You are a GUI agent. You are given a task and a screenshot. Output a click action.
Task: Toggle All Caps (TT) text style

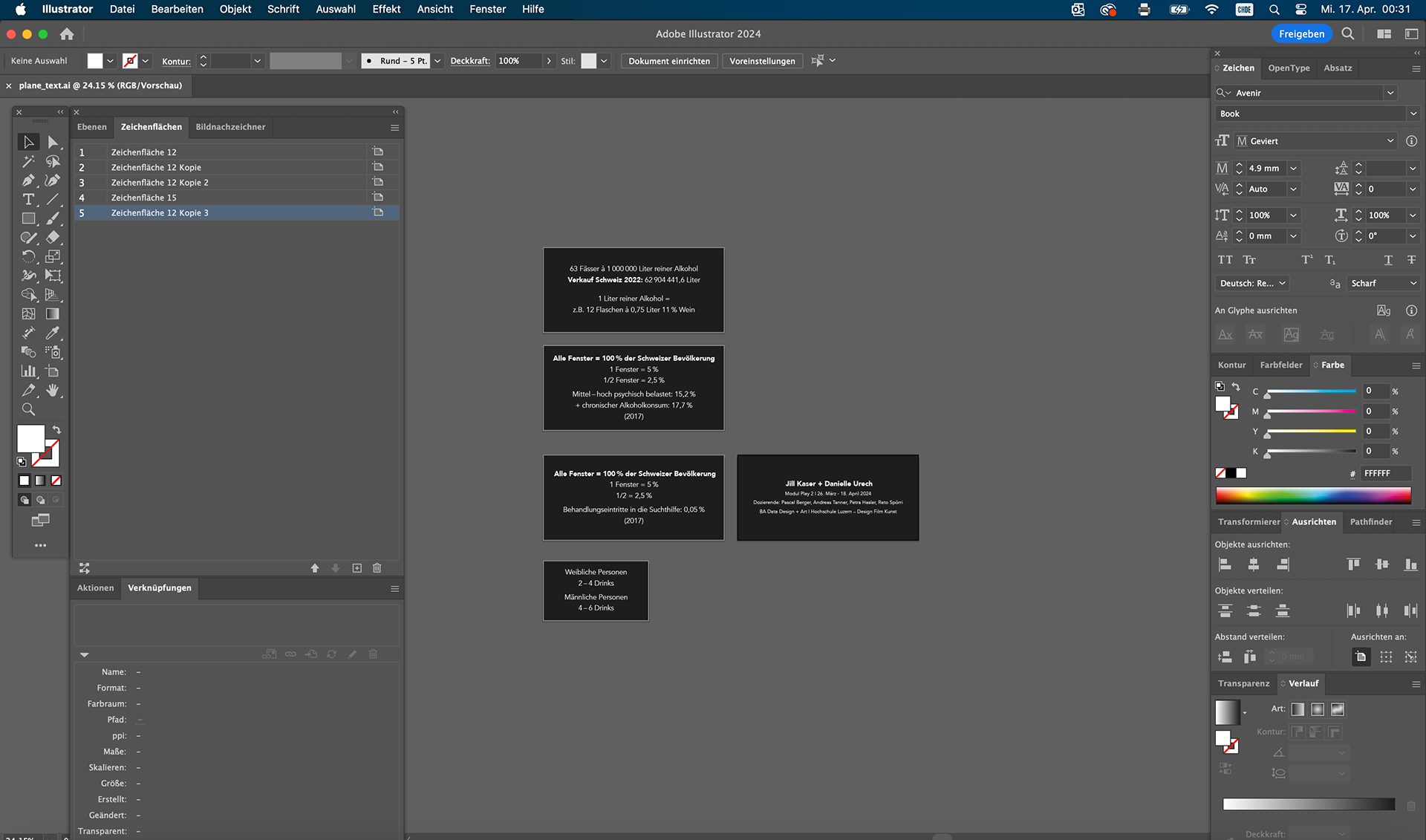(1225, 260)
